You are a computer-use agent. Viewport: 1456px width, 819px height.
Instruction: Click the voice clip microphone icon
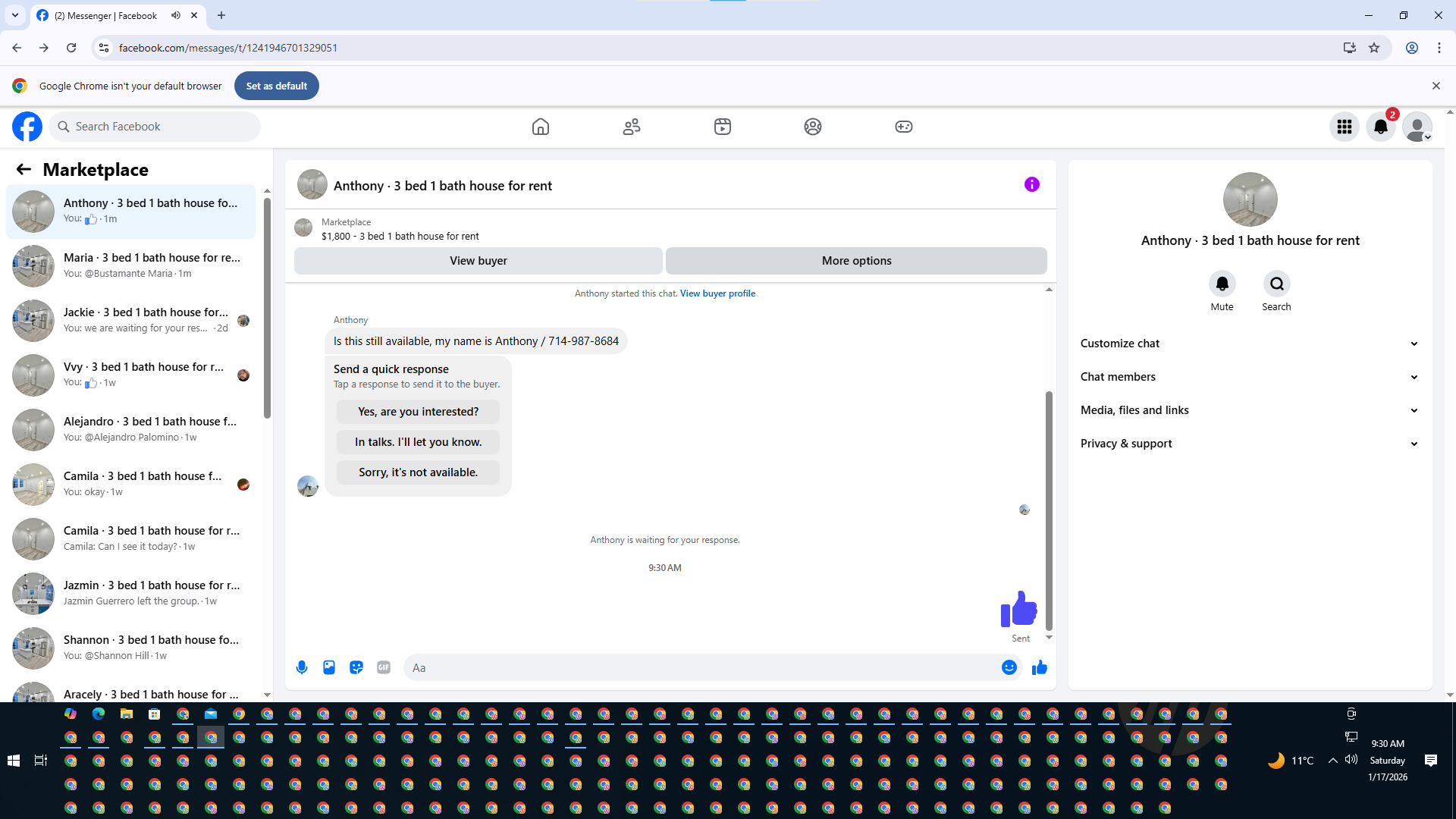click(302, 667)
